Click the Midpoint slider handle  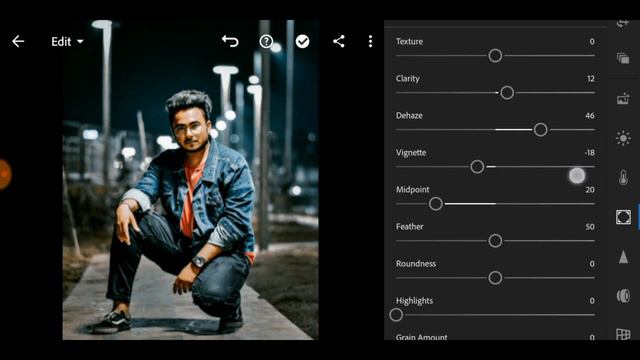pos(436,204)
